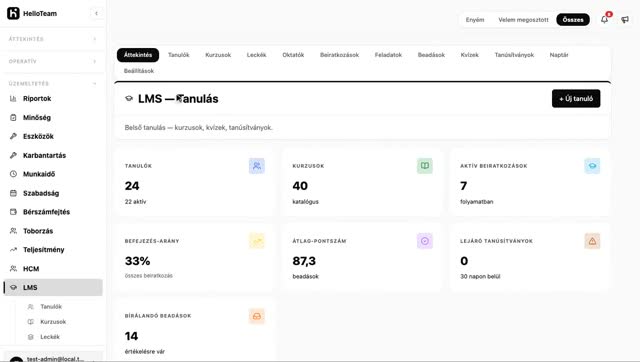Click the announcements megaphone icon
This screenshot has height=362, width=640.
(625, 19)
